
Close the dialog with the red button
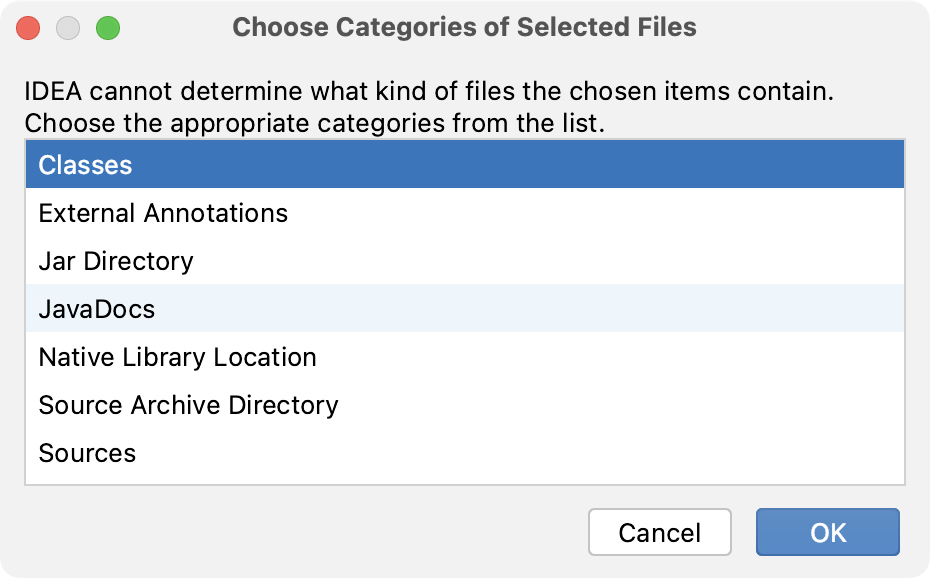(x=28, y=28)
